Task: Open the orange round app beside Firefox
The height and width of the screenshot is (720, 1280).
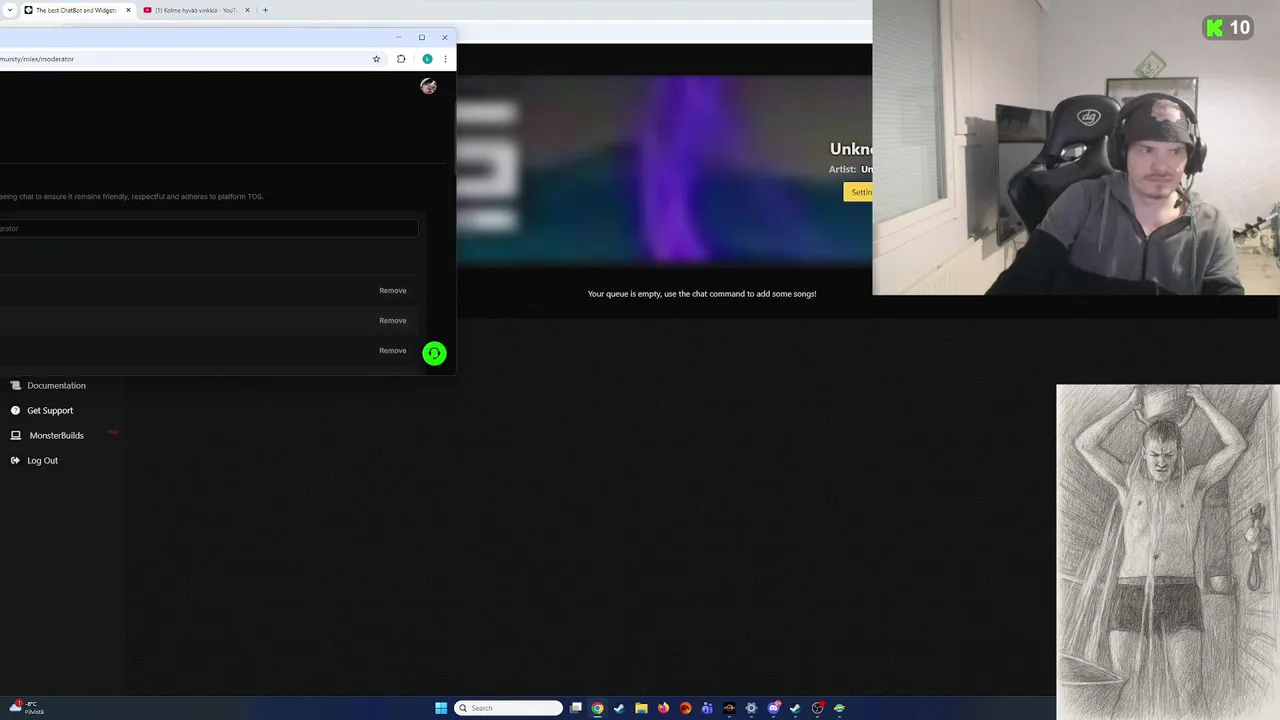Action: click(685, 708)
